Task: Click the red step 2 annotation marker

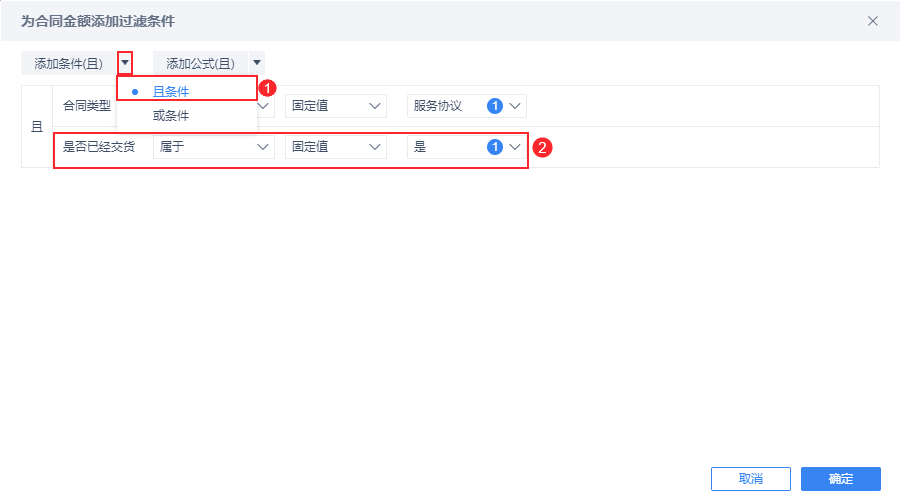Action: (x=542, y=148)
